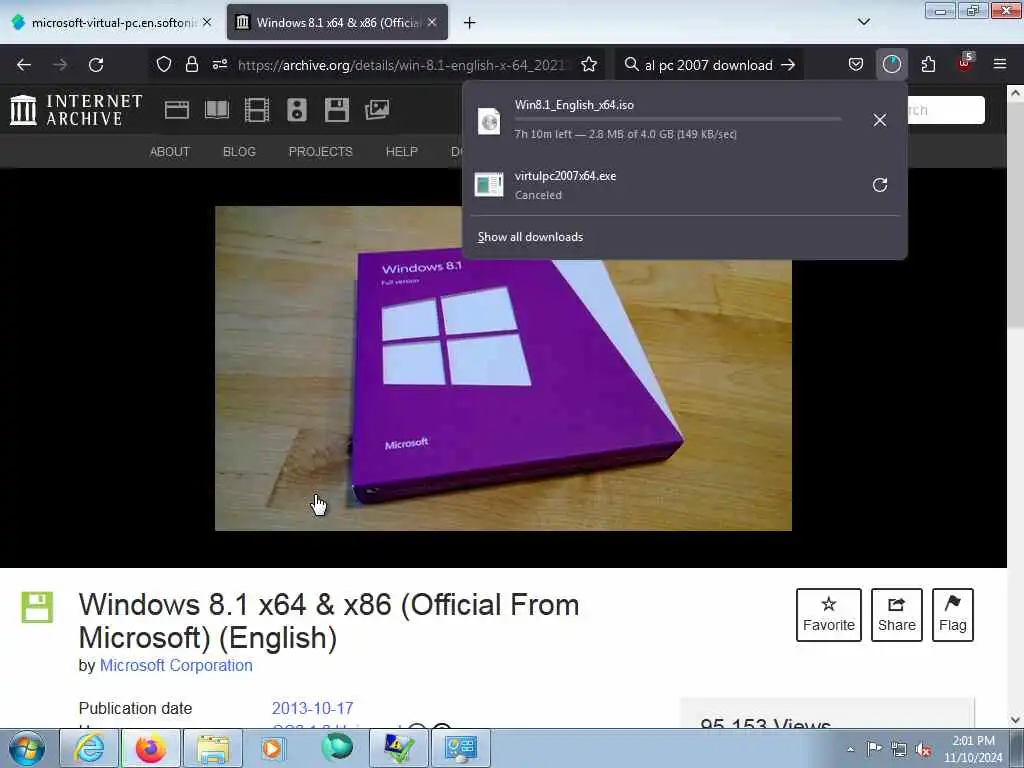The height and width of the screenshot is (768, 1024).
Task: Click the Windows 8.1 box image
Action: (504, 368)
